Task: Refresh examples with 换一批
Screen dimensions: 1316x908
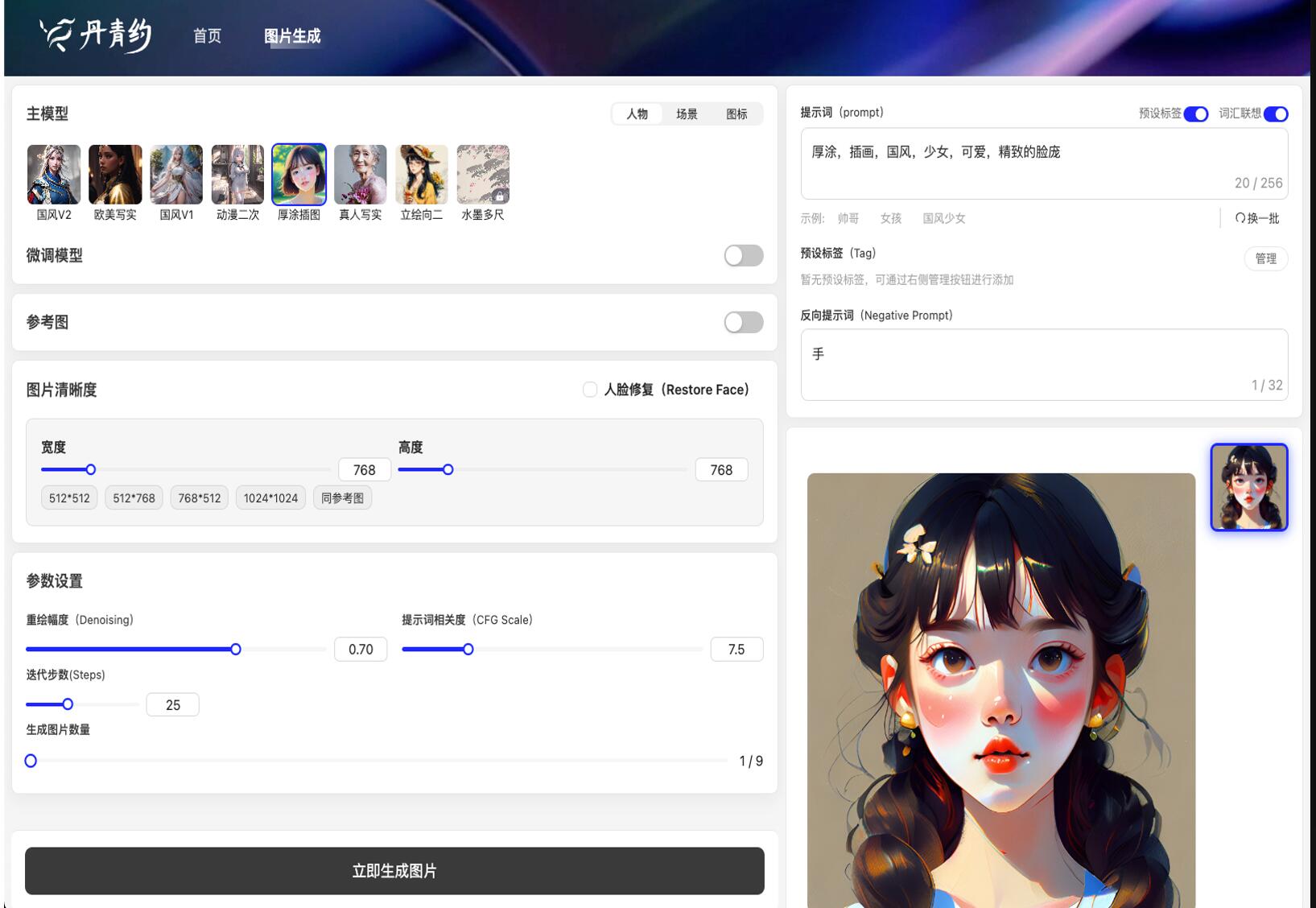Action: coord(1257,218)
